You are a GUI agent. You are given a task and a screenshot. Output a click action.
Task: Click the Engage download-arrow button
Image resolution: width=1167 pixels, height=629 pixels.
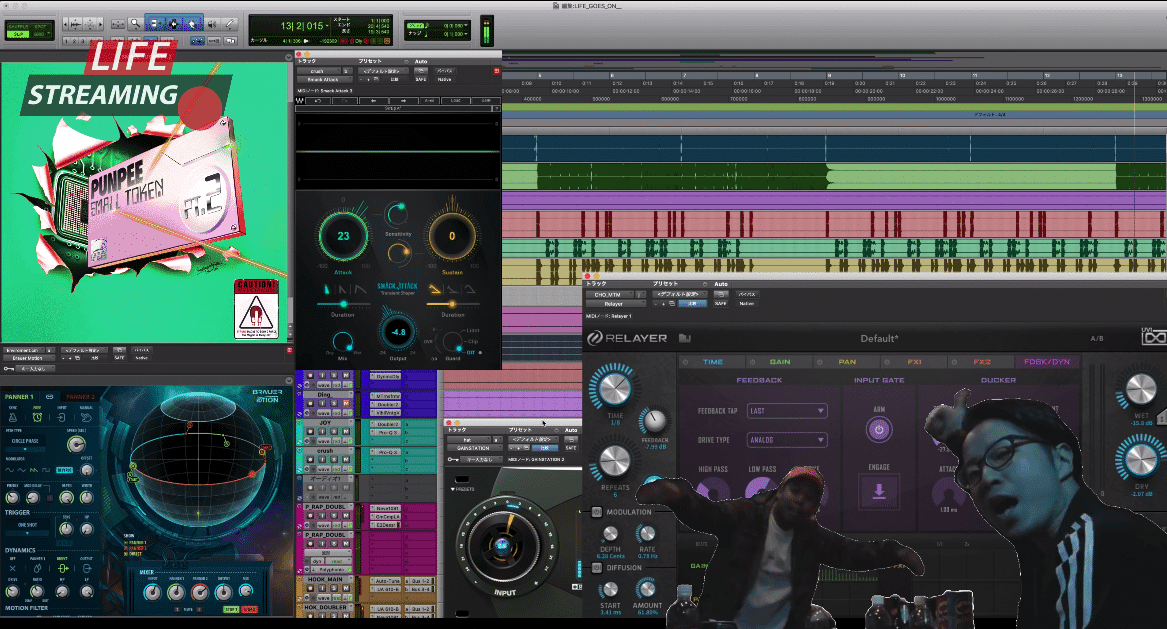879,491
